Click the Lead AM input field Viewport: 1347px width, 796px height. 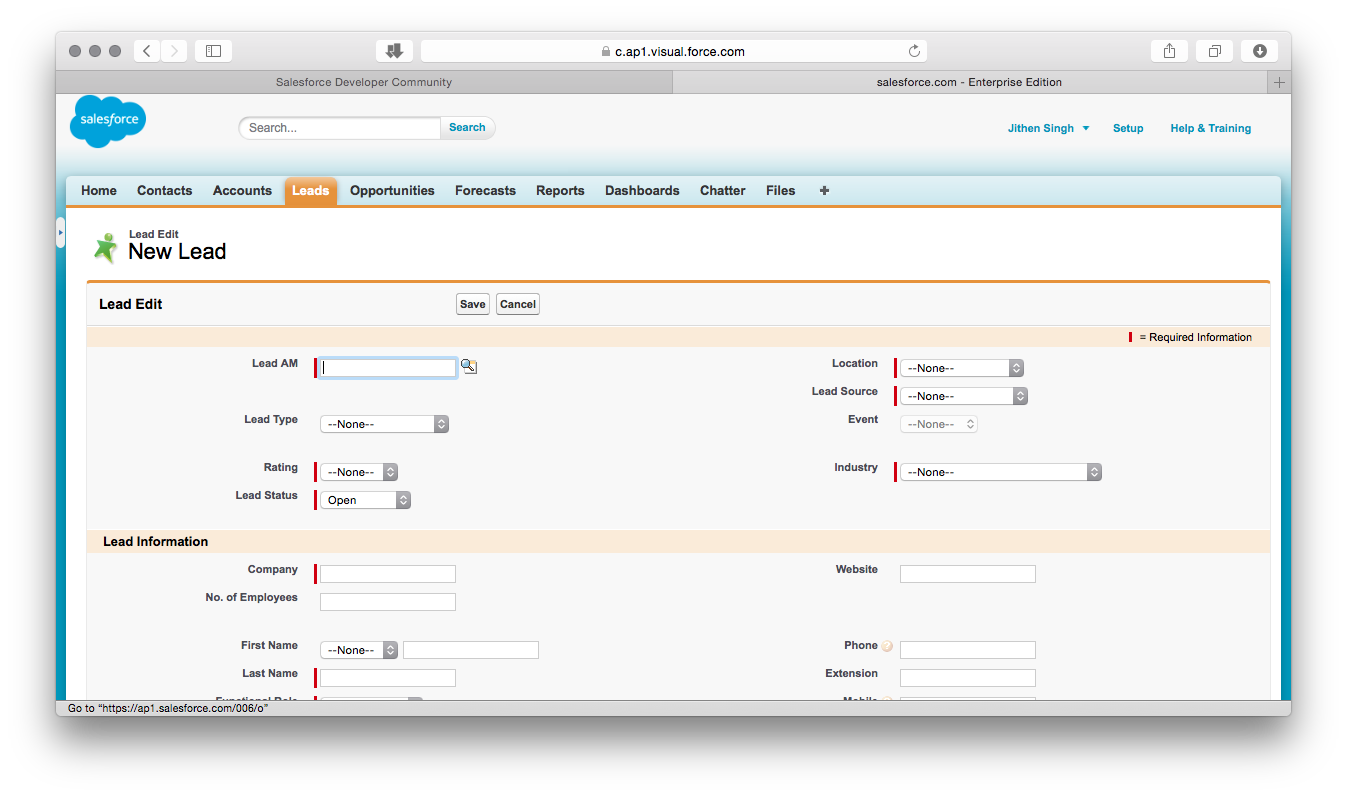(388, 368)
